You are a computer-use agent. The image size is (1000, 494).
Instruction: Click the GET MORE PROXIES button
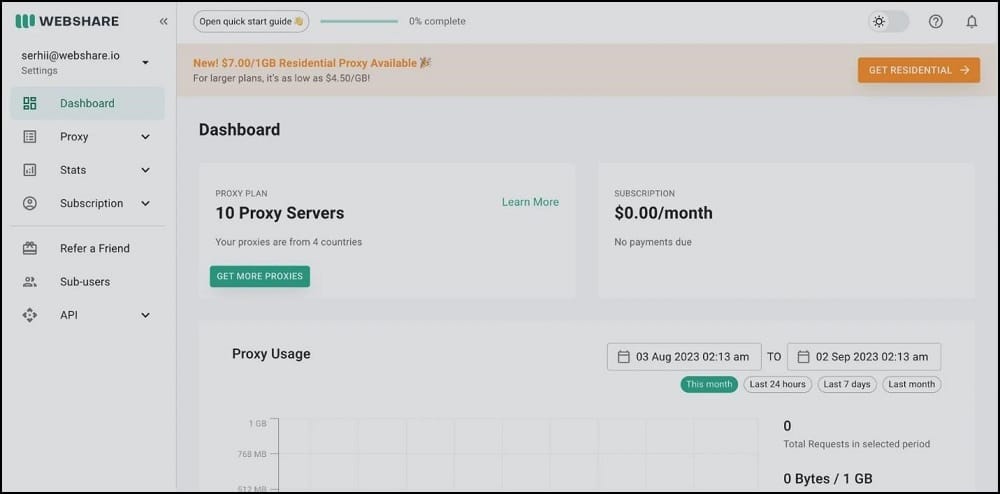(x=260, y=277)
